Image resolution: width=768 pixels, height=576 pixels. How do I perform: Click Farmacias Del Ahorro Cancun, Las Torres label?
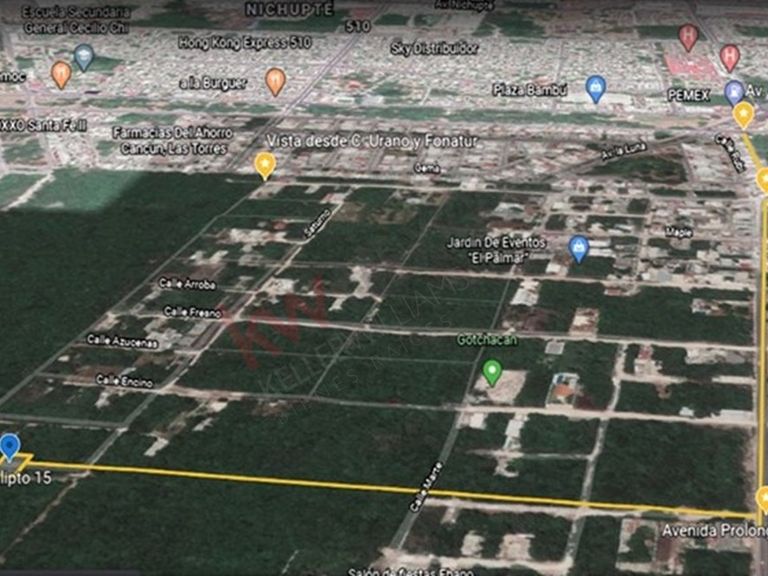click(172, 141)
